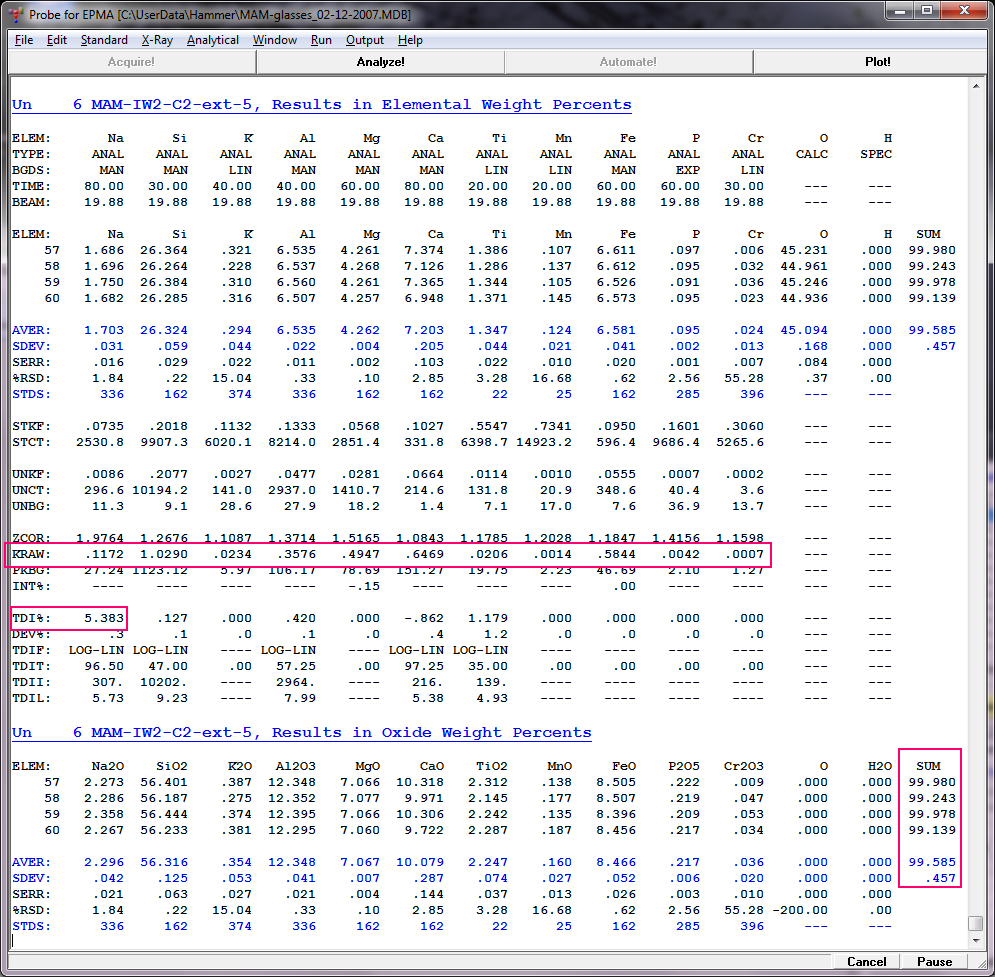Open the X-Ray menu
The image size is (995, 977).
coord(157,40)
